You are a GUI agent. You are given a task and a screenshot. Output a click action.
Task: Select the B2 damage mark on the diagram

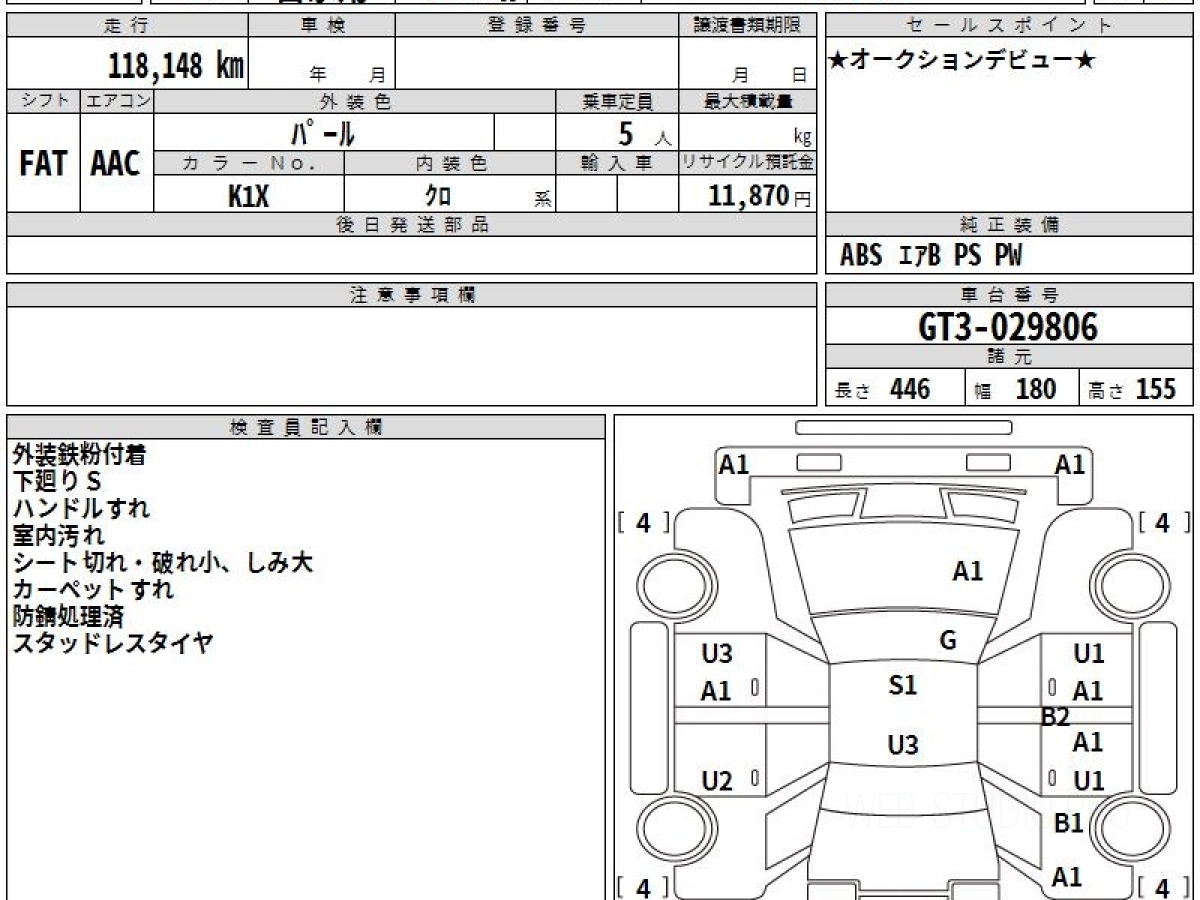pos(1055,717)
